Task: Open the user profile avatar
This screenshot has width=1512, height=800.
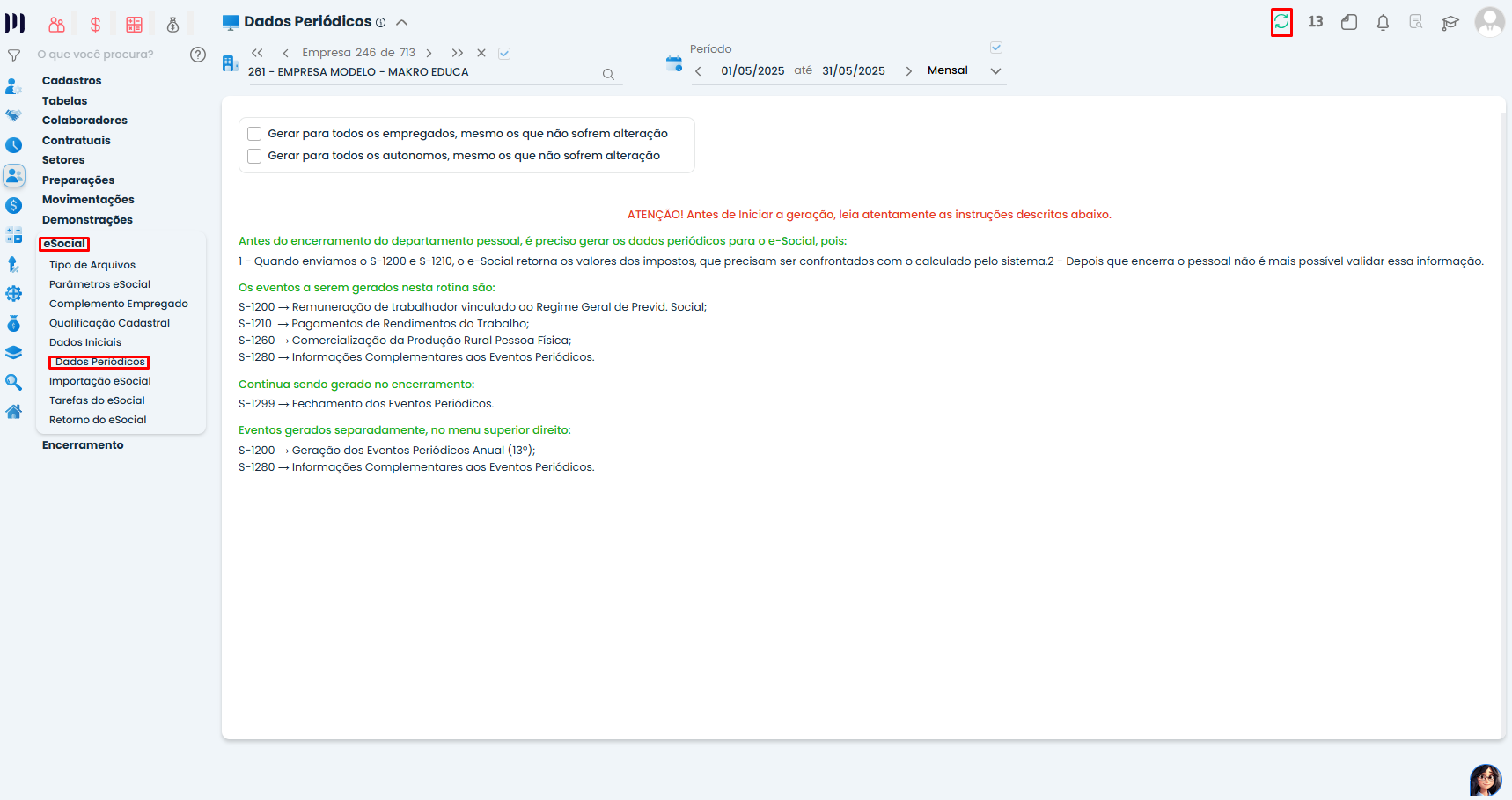Action: coord(1489,22)
